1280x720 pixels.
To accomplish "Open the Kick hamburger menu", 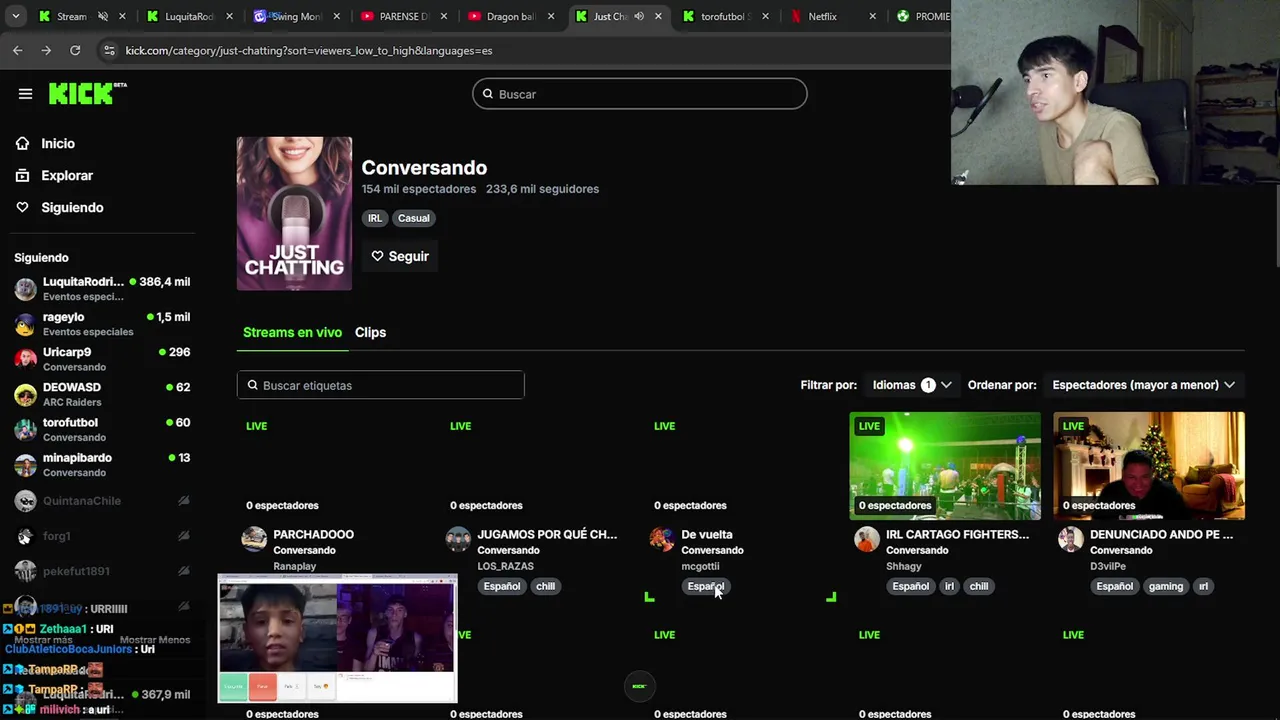I will point(25,94).
